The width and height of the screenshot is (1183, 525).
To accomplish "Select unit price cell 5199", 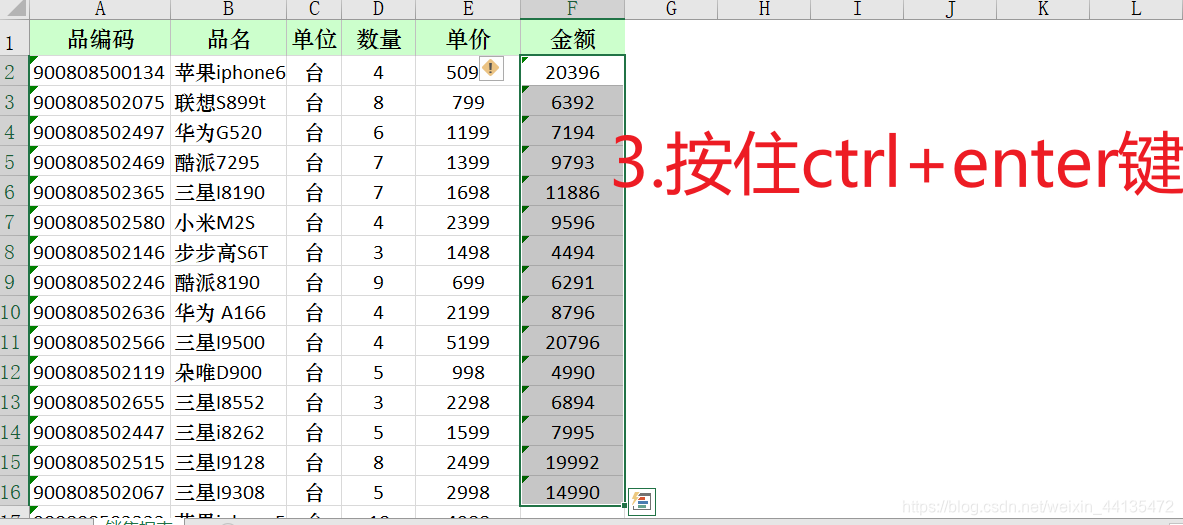I will (x=469, y=342).
